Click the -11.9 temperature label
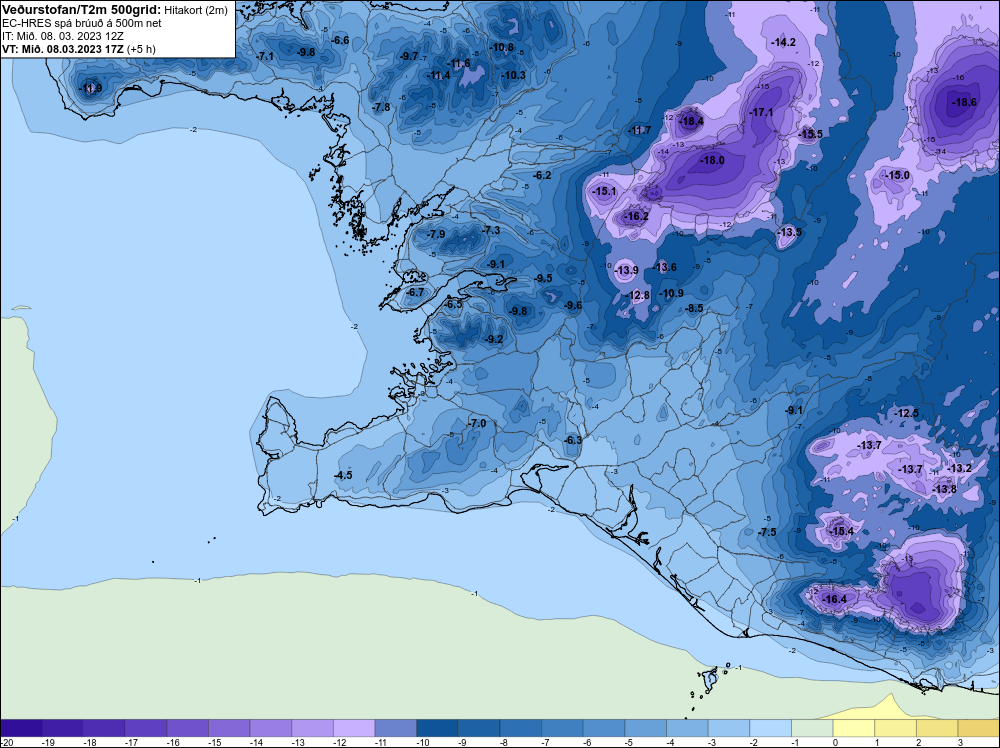 coord(90,88)
